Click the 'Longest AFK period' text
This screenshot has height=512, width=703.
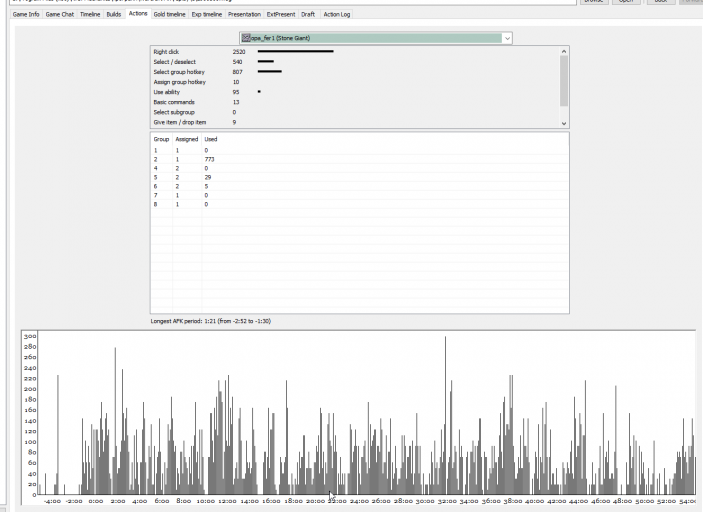211,321
